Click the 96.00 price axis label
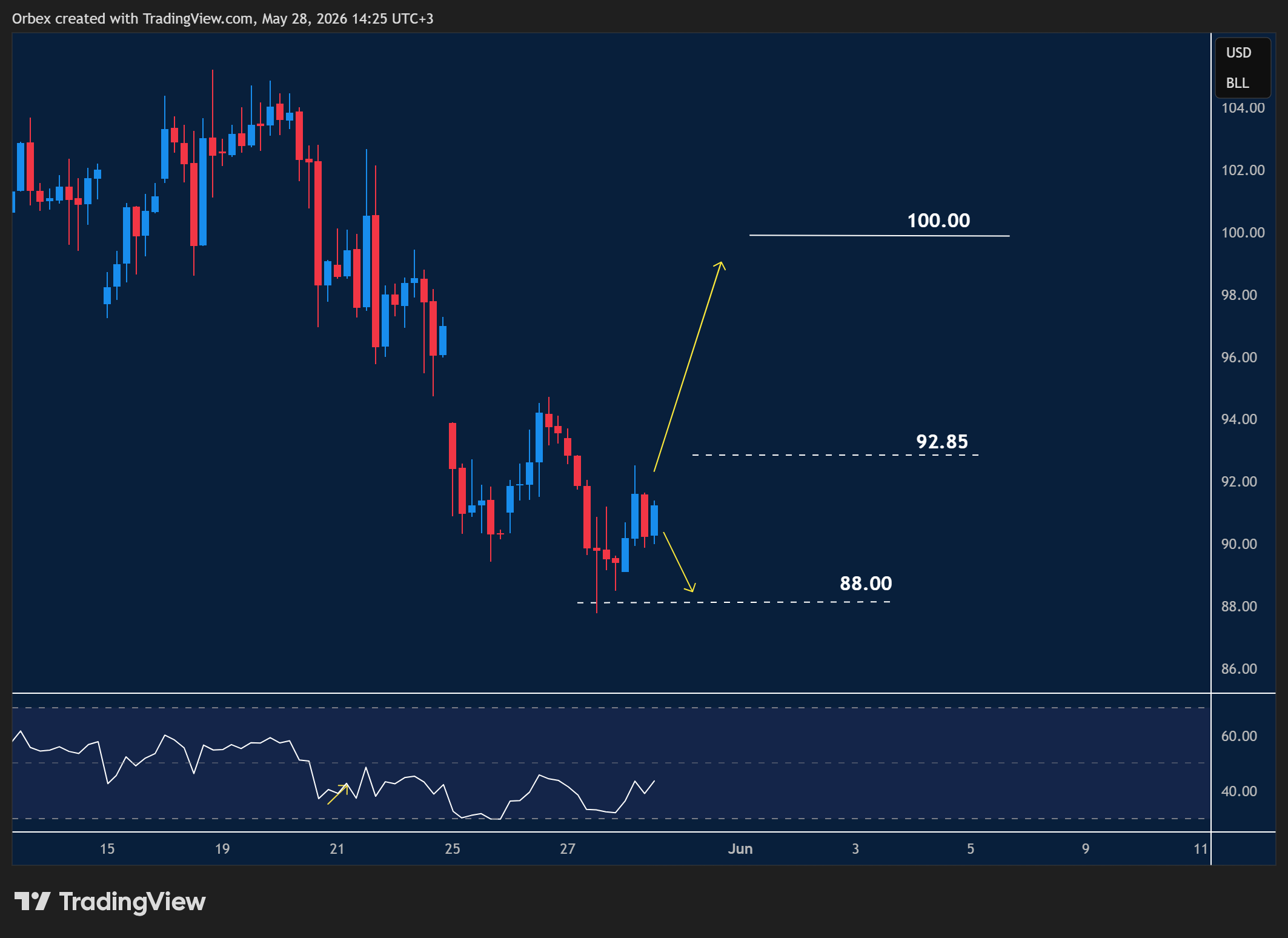 click(1239, 358)
